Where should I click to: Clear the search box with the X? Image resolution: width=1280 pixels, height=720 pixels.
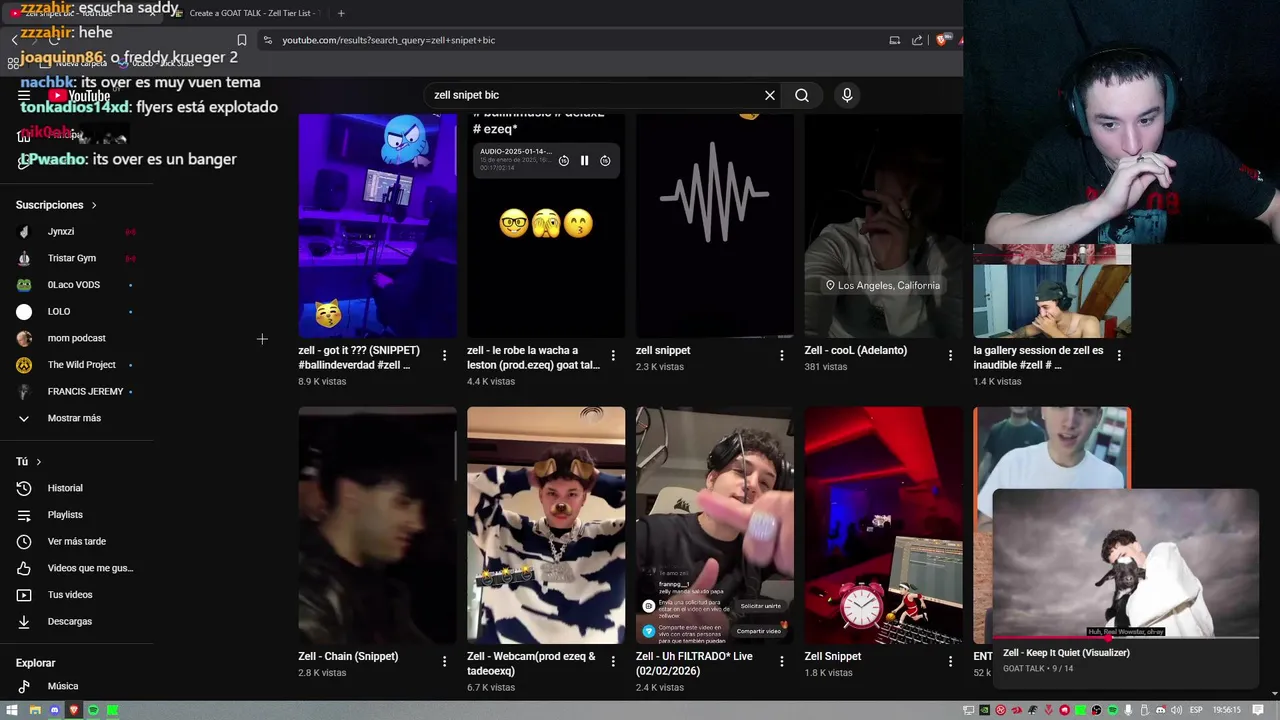(x=770, y=95)
